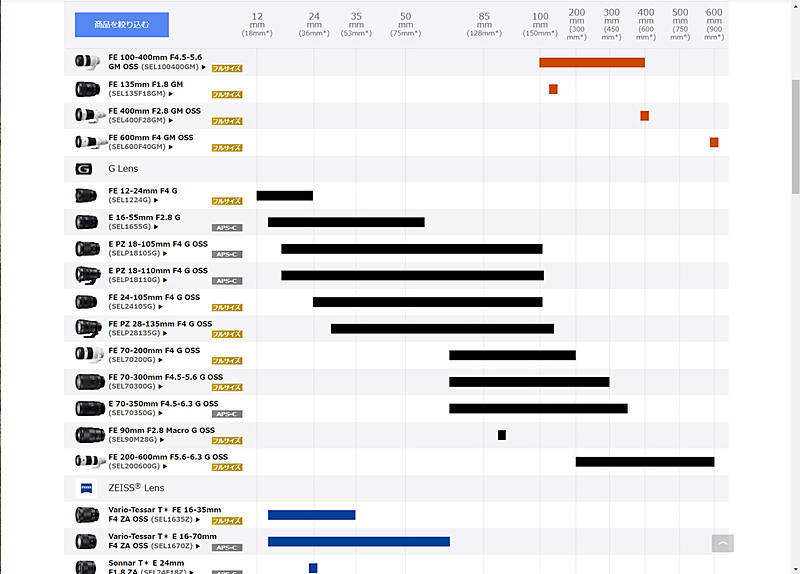The width and height of the screenshot is (800, 574).
Task: Click the E PZ 18-110mm lens thumbnail
Action: click(x=88, y=275)
